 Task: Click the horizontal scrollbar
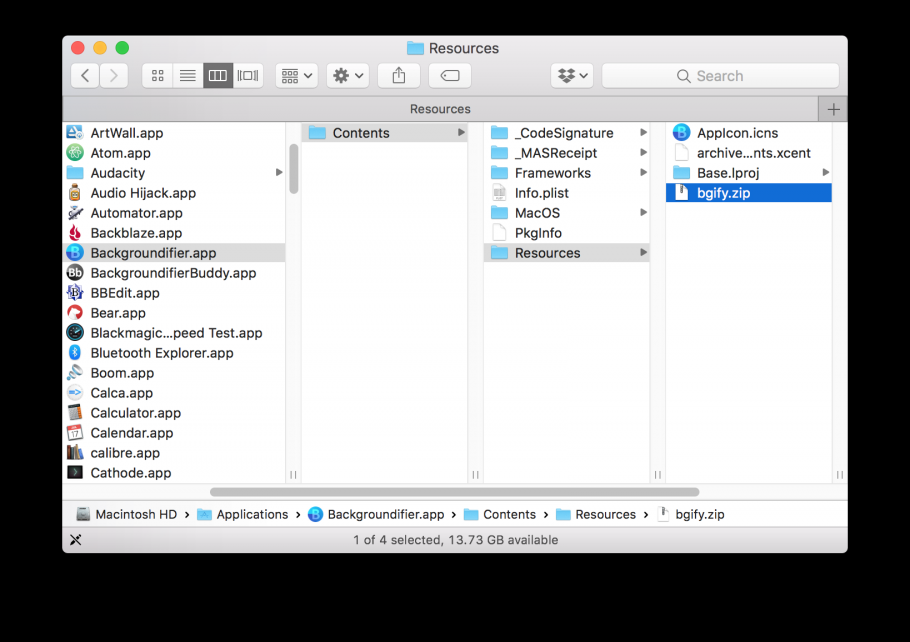pos(454,492)
